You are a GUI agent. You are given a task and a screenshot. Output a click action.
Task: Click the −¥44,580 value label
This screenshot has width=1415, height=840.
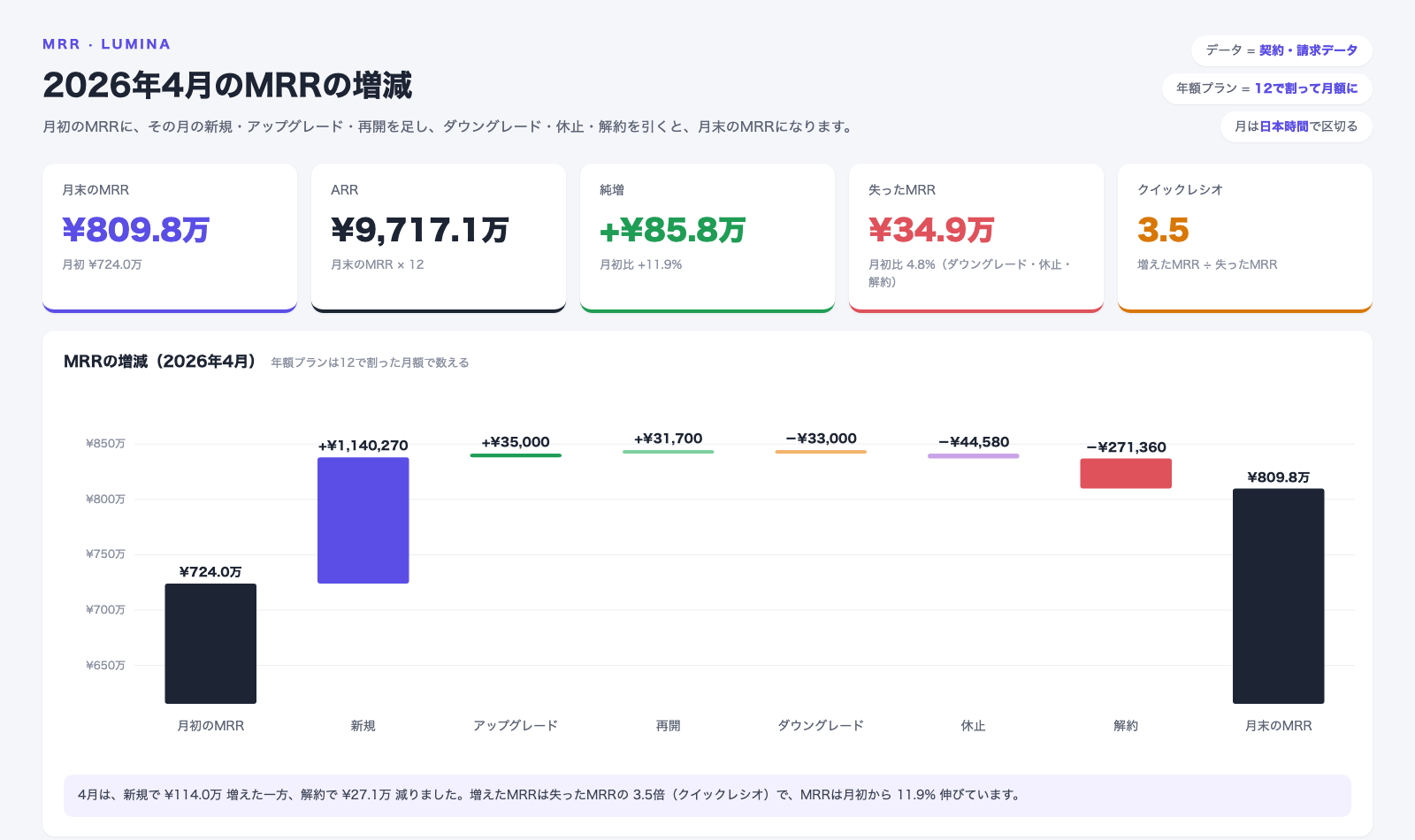pyautogui.click(x=974, y=442)
